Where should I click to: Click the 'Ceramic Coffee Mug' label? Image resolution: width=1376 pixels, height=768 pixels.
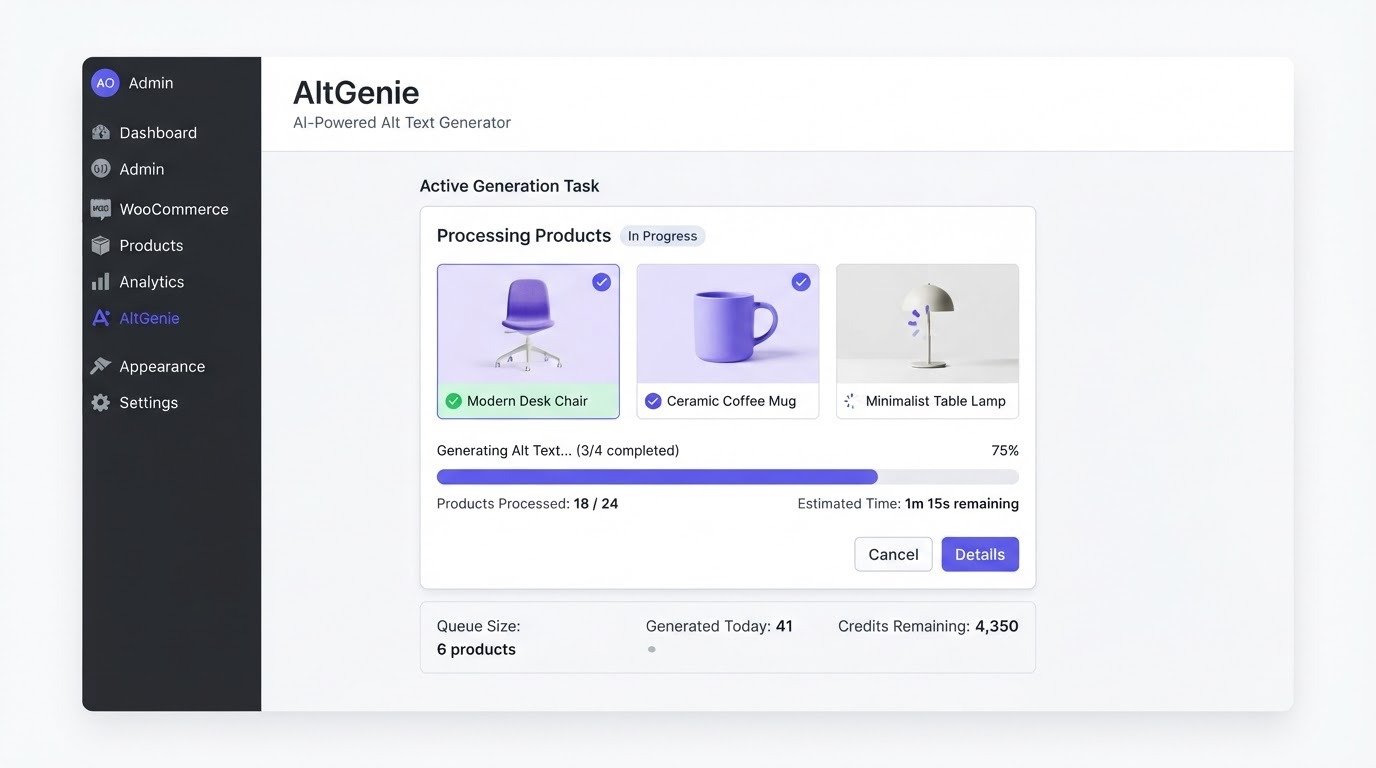[731, 401]
